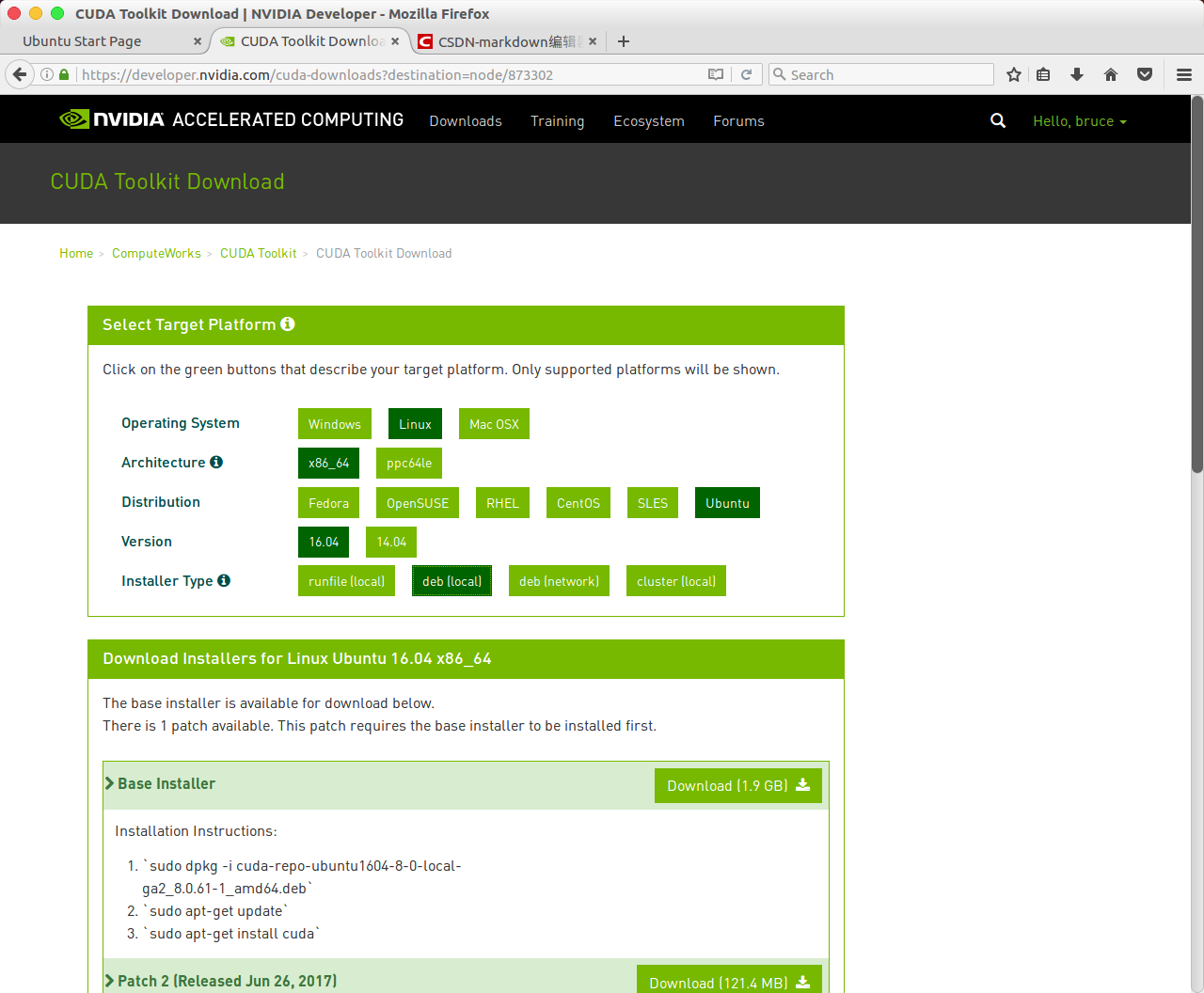Open a new browser tab
This screenshot has height=993, width=1204.
coord(623,41)
